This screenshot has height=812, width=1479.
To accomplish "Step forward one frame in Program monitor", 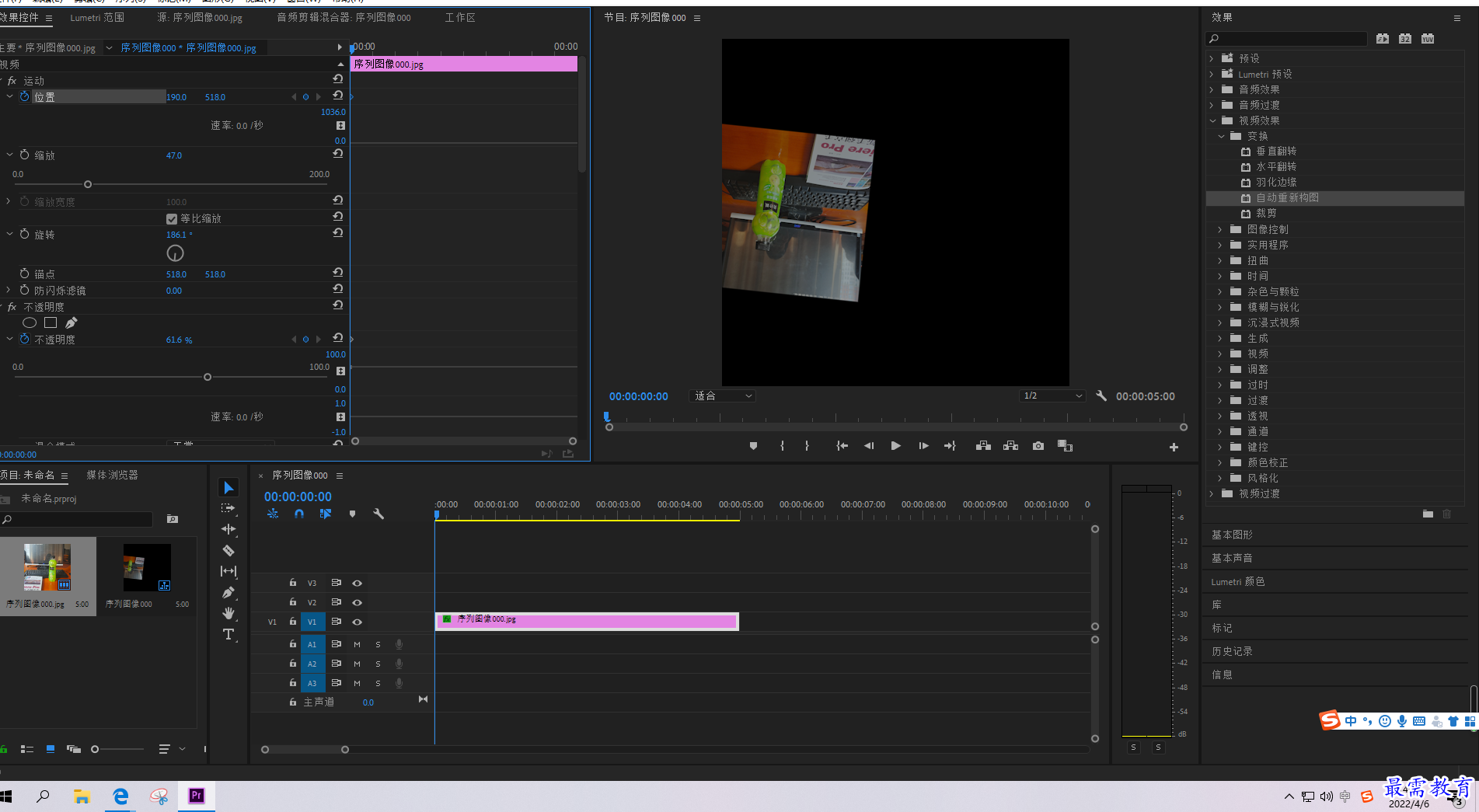I will coord(923,446).
